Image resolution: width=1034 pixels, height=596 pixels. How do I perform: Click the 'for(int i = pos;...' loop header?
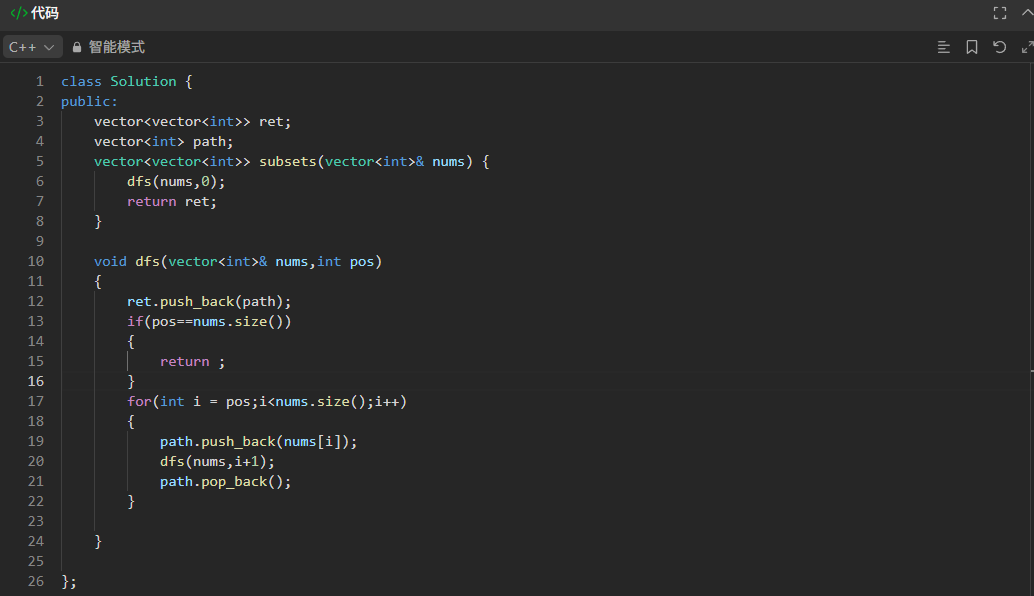267,402
